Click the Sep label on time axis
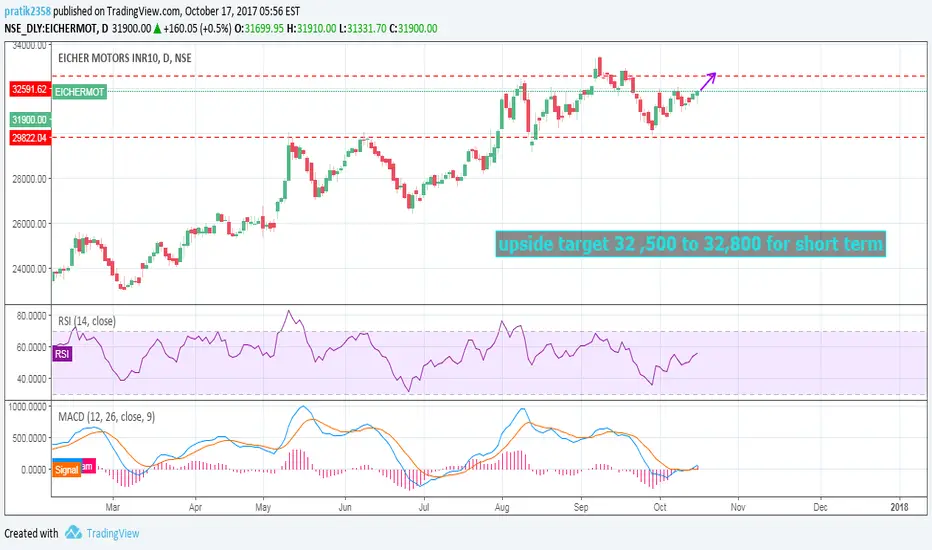 click(x=581, y=507)
